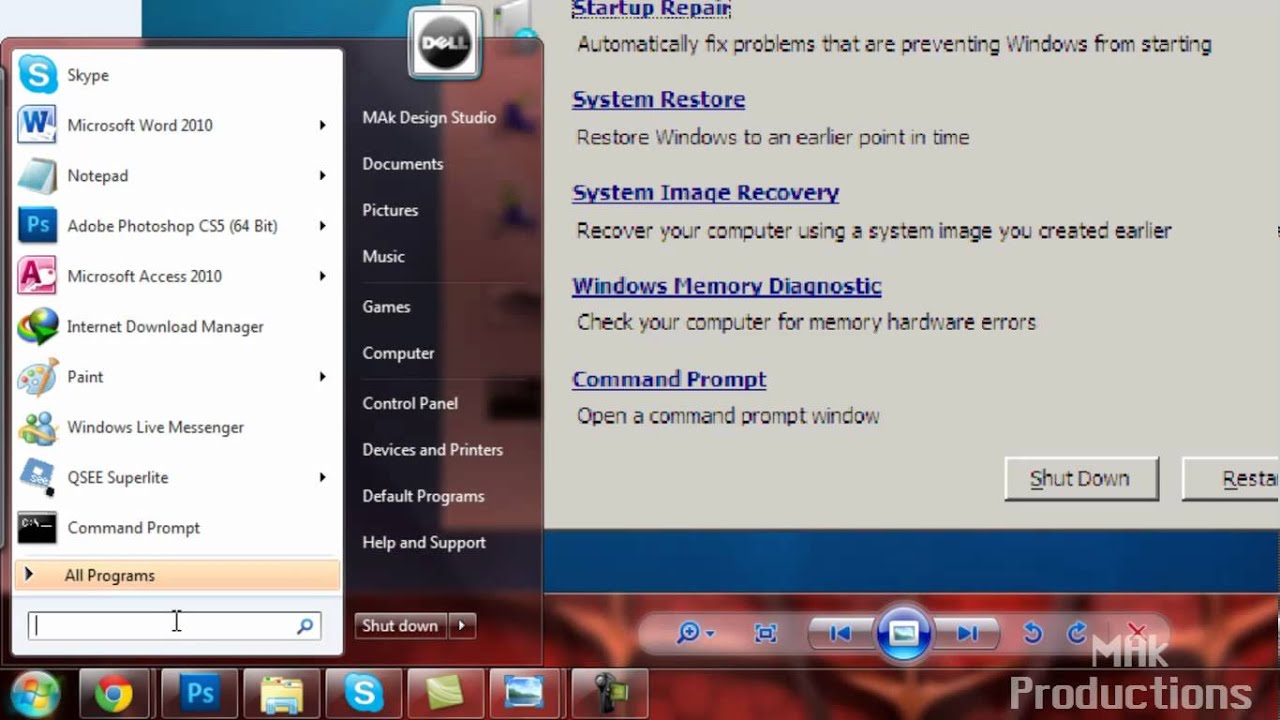The image size is (1280, 720).
Task: Expand Notepad jump list arrow
Action: 322,175
